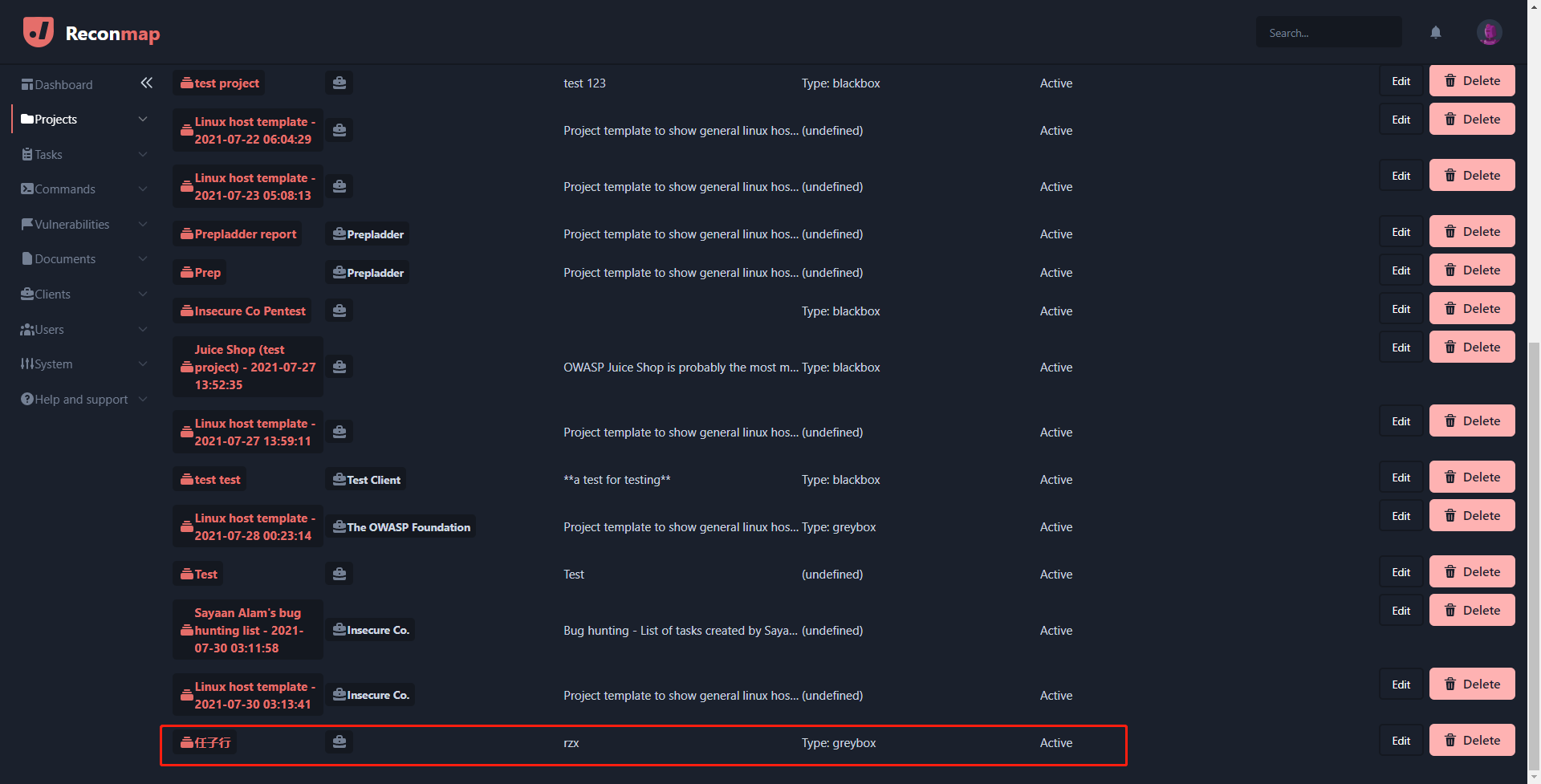Image resolution: width=1541 pixels, height=784 pixels.
Task: Focus the Search input field
Action: point(1328,33)
